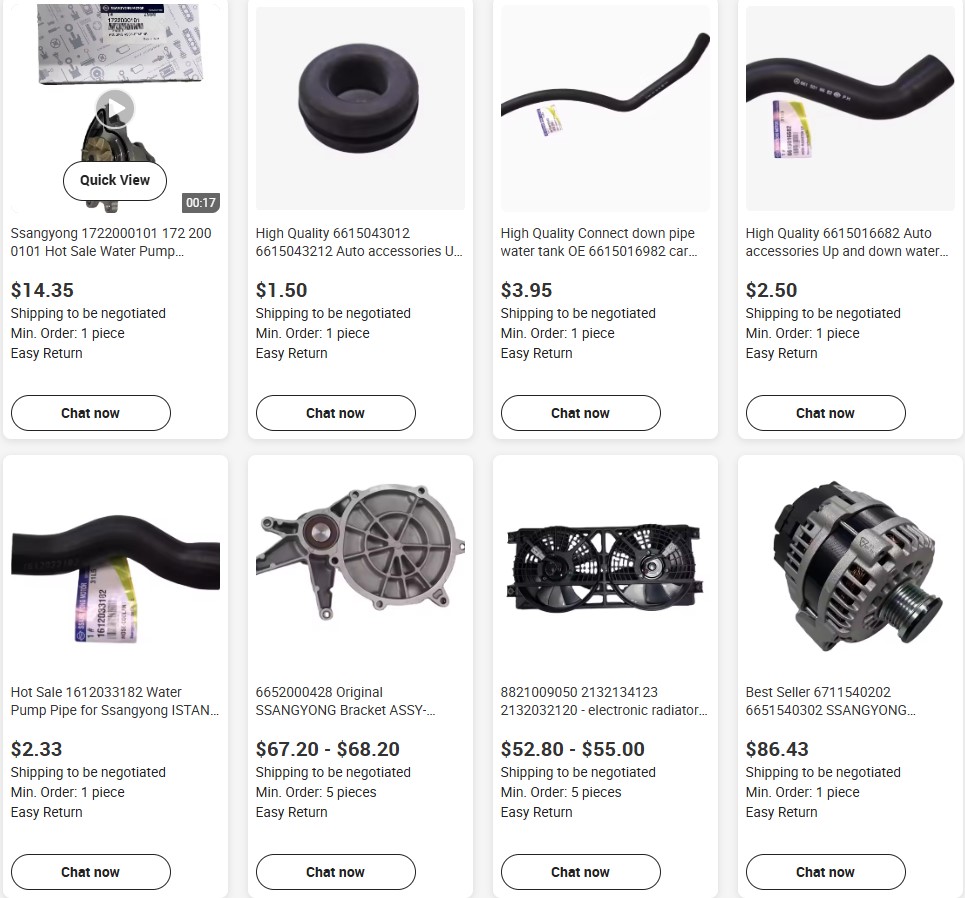Click Chat now for the $2.33 pump pipe

click(90, 872)
